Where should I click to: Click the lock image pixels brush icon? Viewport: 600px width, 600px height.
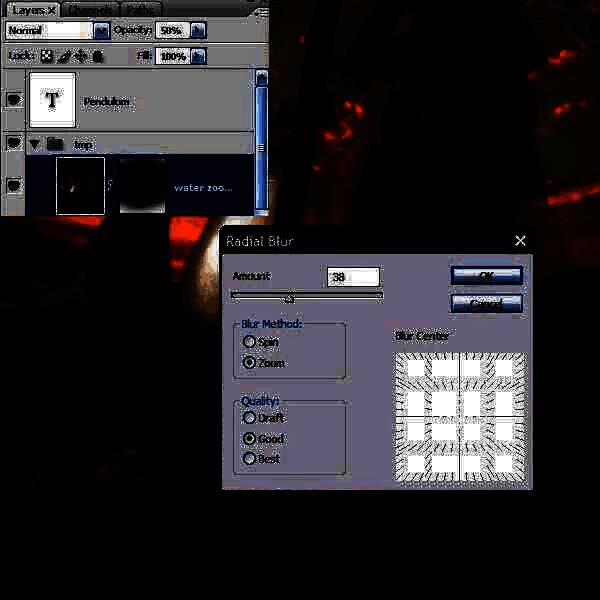[64, 56]
